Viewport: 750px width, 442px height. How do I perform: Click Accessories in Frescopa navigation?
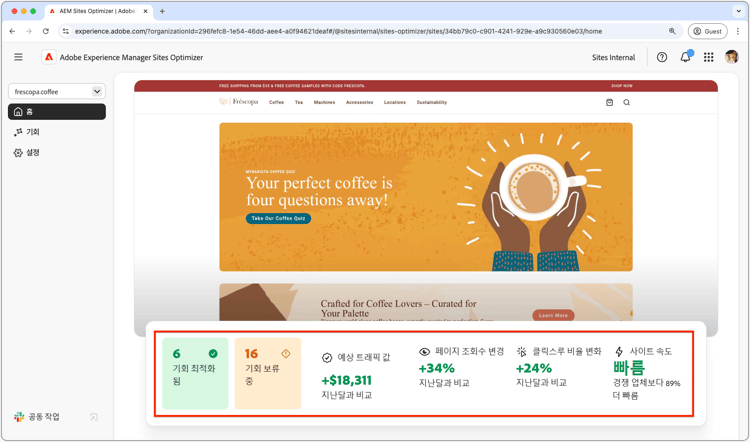359,102
